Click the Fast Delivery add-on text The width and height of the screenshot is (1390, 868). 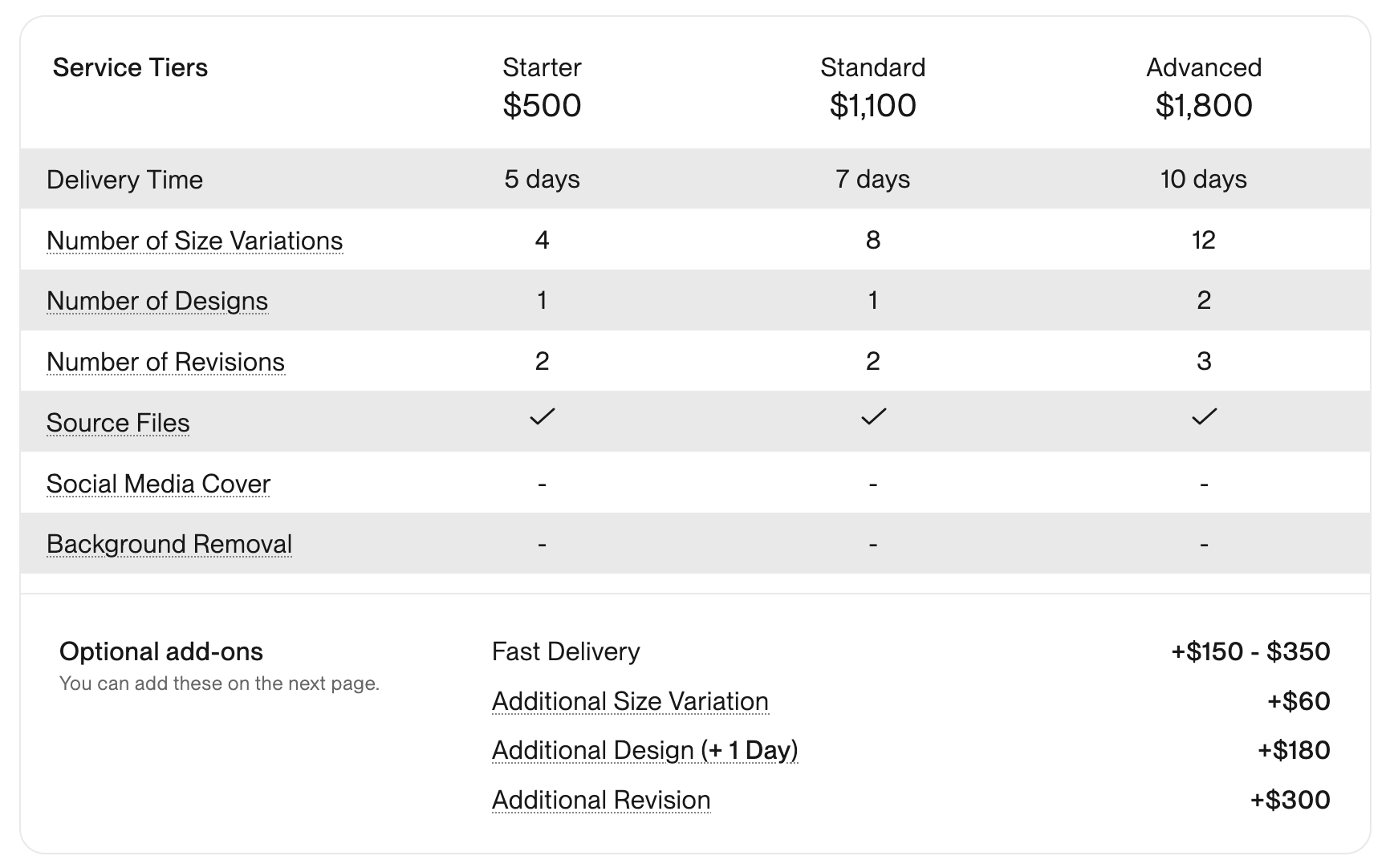[566, 651]
